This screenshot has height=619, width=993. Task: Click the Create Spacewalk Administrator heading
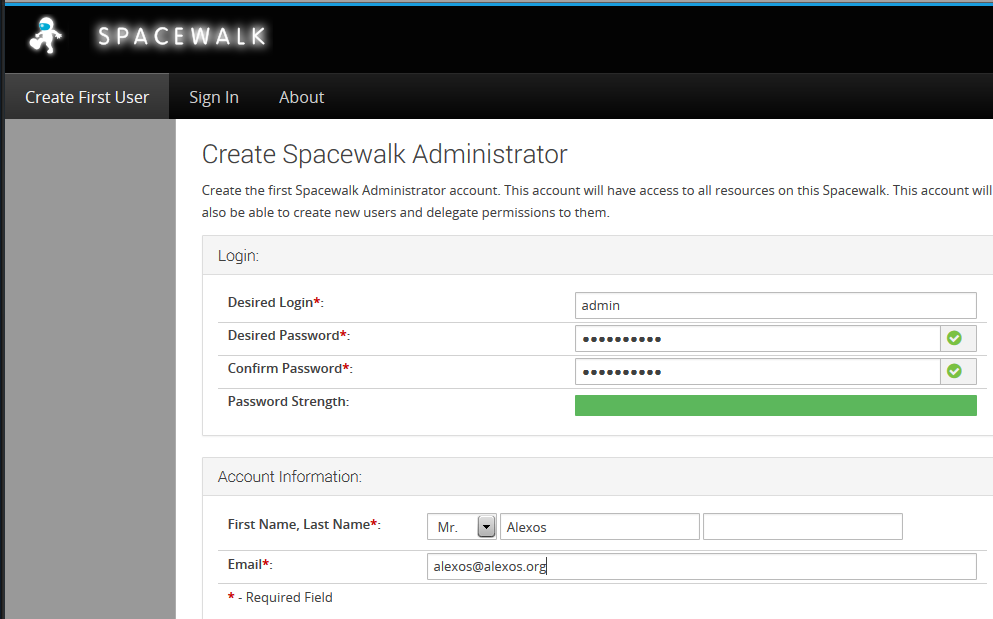coord(384,154)
